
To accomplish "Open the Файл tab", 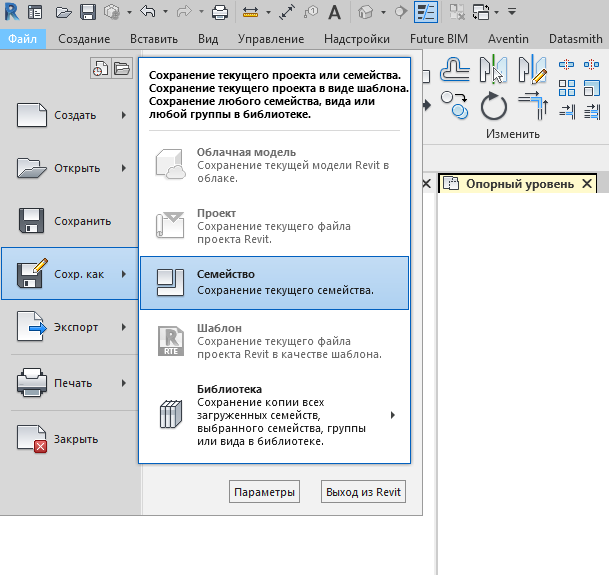I will pos(23,39).
